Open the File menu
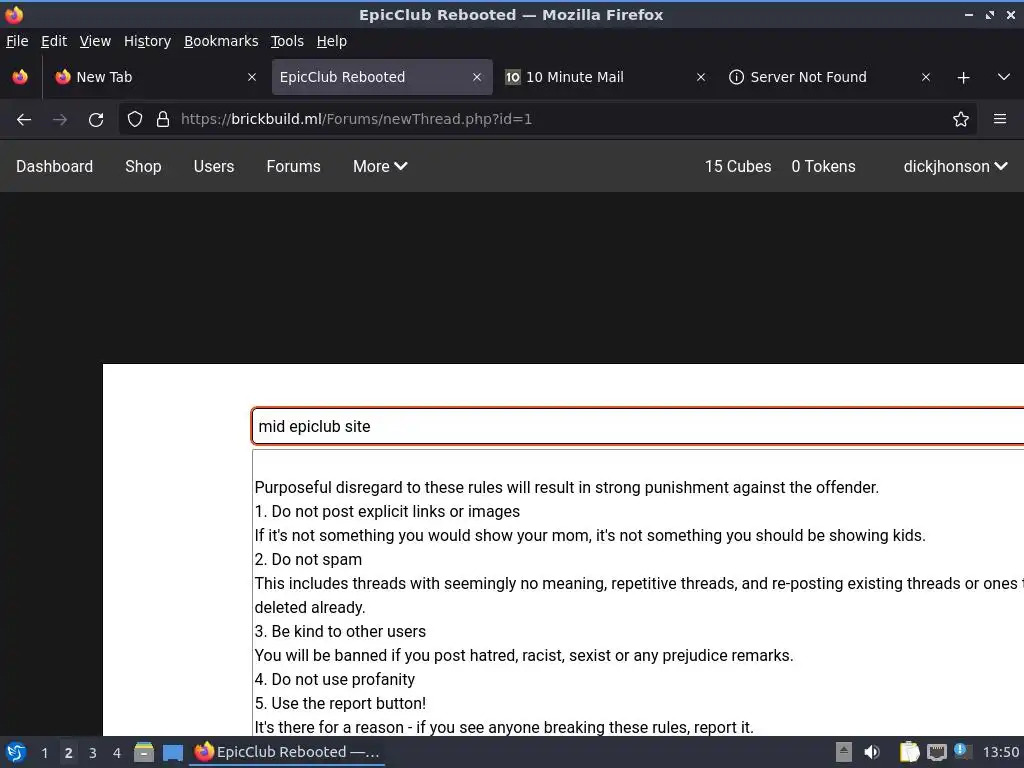The width and height of the screenshot is (1024, 768). pos(17,41)
